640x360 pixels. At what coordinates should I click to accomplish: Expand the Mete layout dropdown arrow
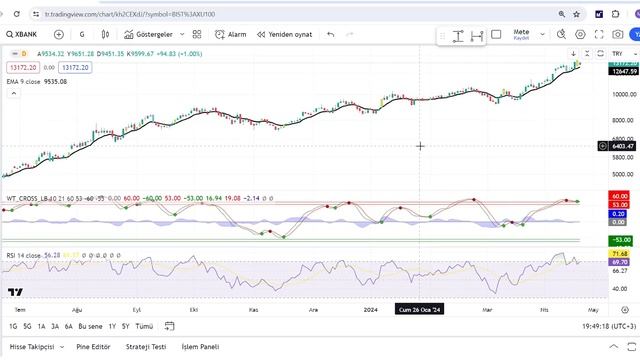tap(542, 35)
